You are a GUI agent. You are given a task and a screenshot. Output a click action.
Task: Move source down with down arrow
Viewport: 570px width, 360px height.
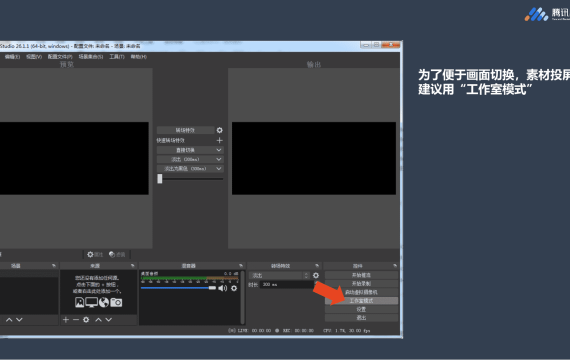109,320
